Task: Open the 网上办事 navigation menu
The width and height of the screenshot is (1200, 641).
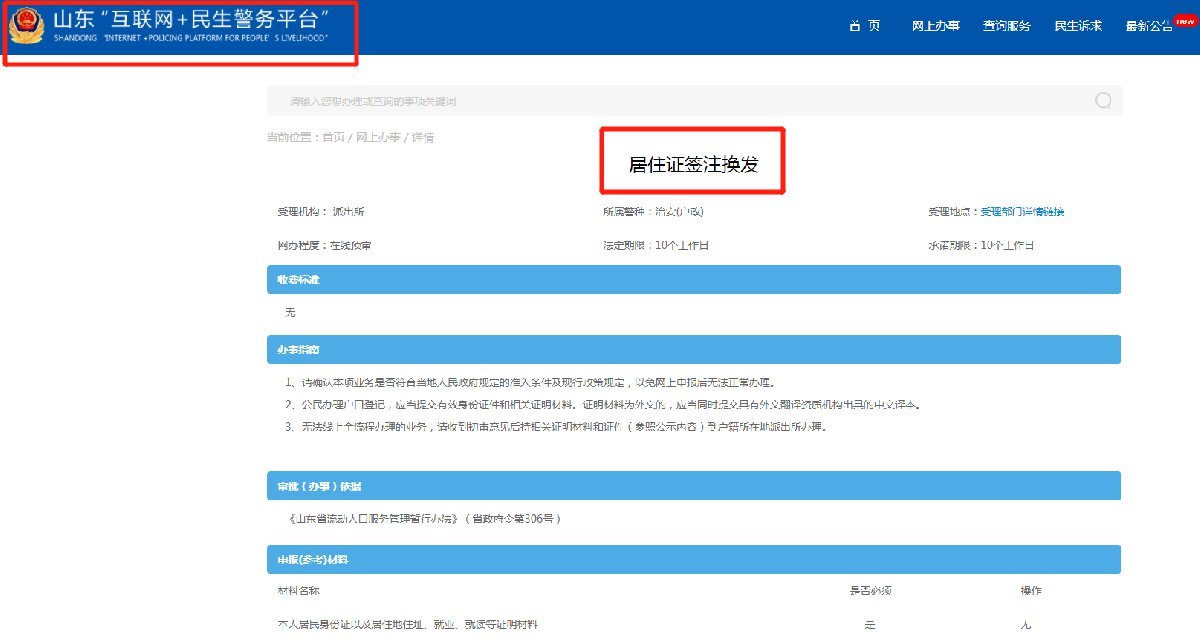Action: pos(936,26)
